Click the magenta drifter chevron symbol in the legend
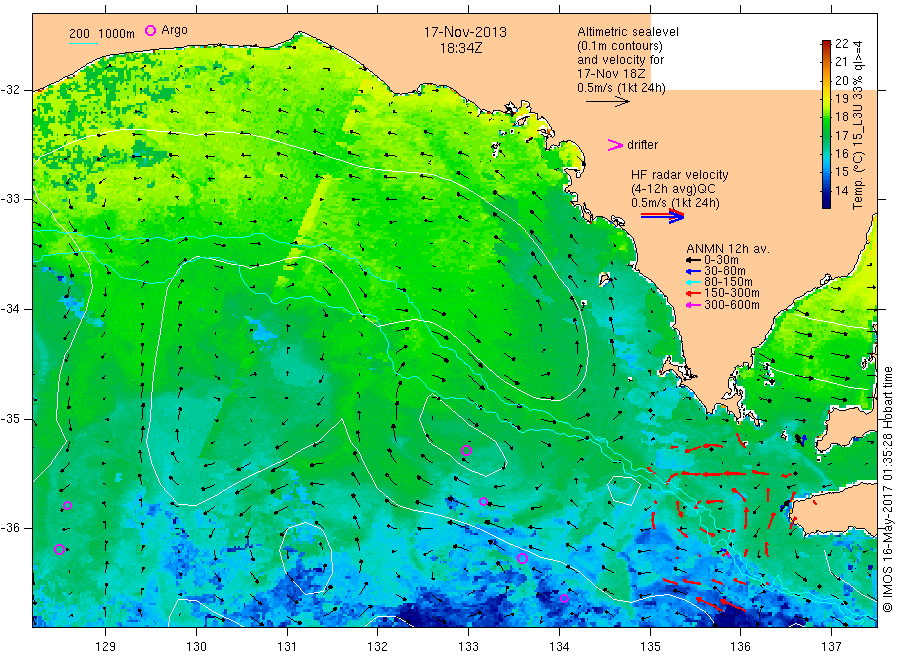 [x=615, y=145]
